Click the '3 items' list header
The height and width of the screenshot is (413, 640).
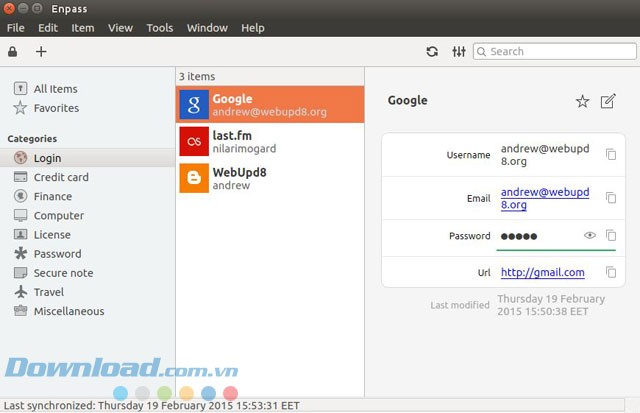tap(197, 76)
